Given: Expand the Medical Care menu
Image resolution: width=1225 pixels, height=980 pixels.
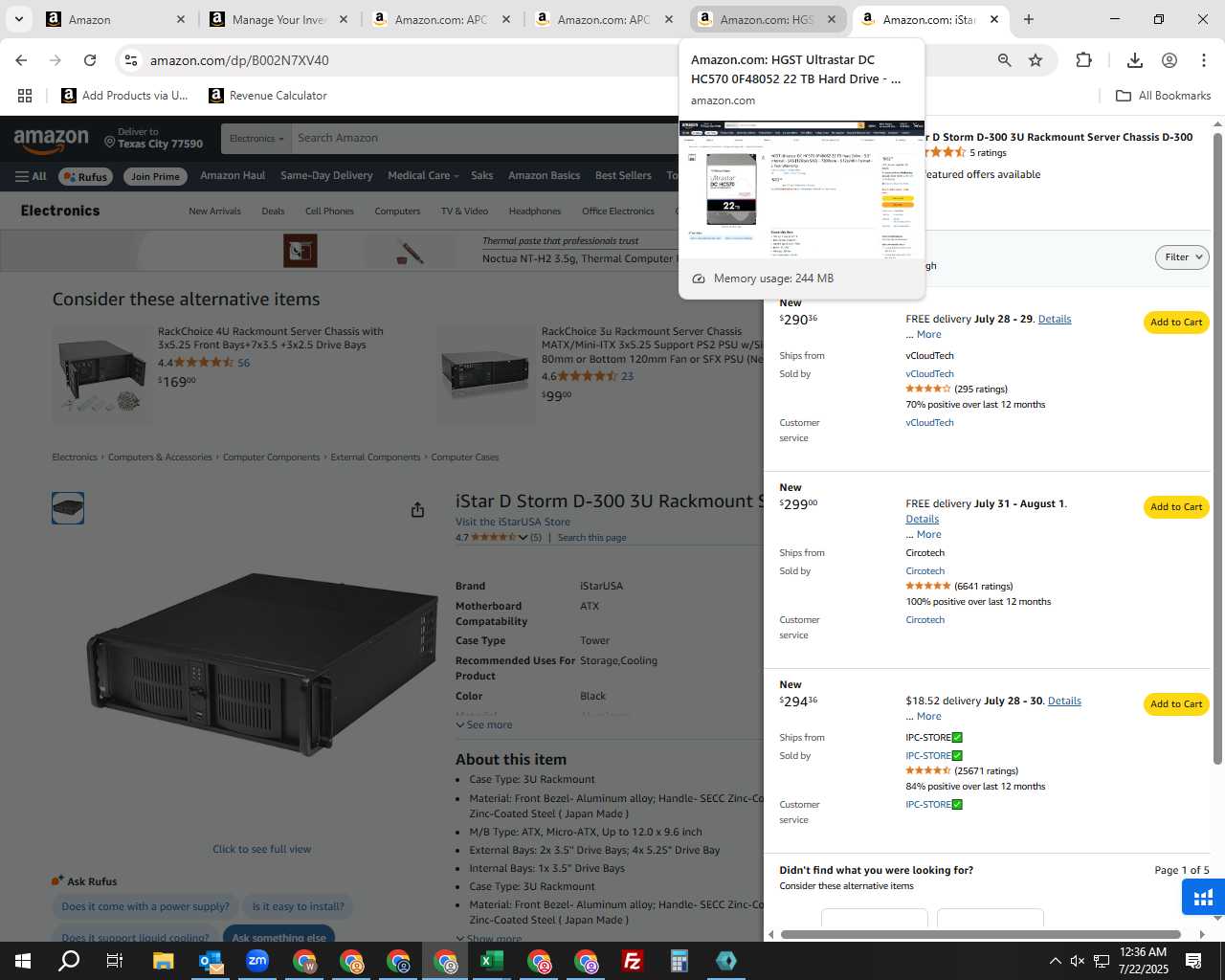Looking at the screenshot, I should tap(423, 176).
